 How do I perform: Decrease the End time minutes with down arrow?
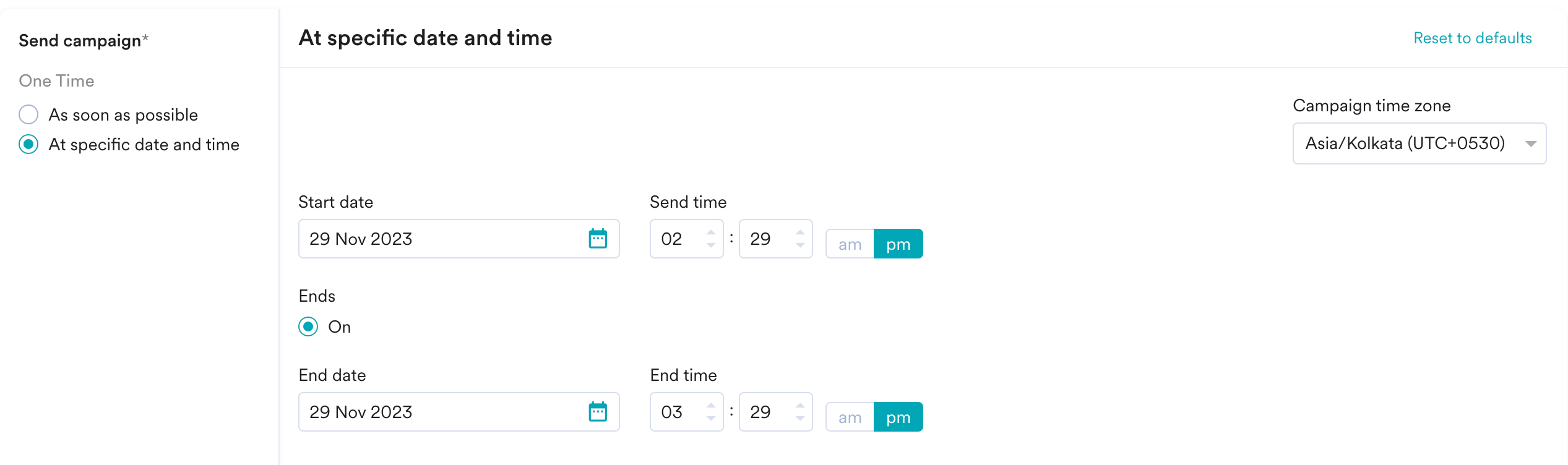(x=800, y=419)
